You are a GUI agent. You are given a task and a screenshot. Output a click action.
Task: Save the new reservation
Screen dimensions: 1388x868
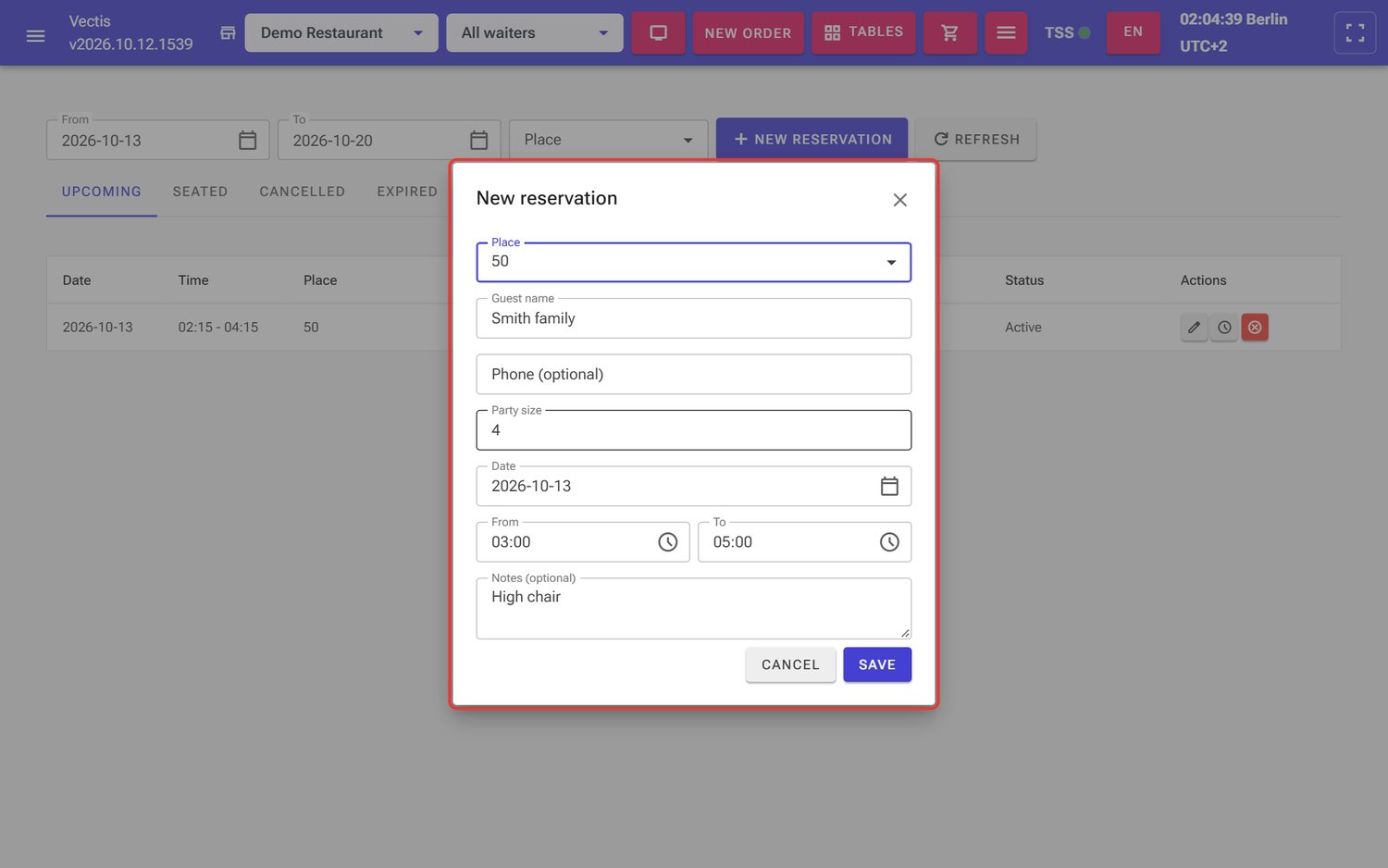[876, 664]
